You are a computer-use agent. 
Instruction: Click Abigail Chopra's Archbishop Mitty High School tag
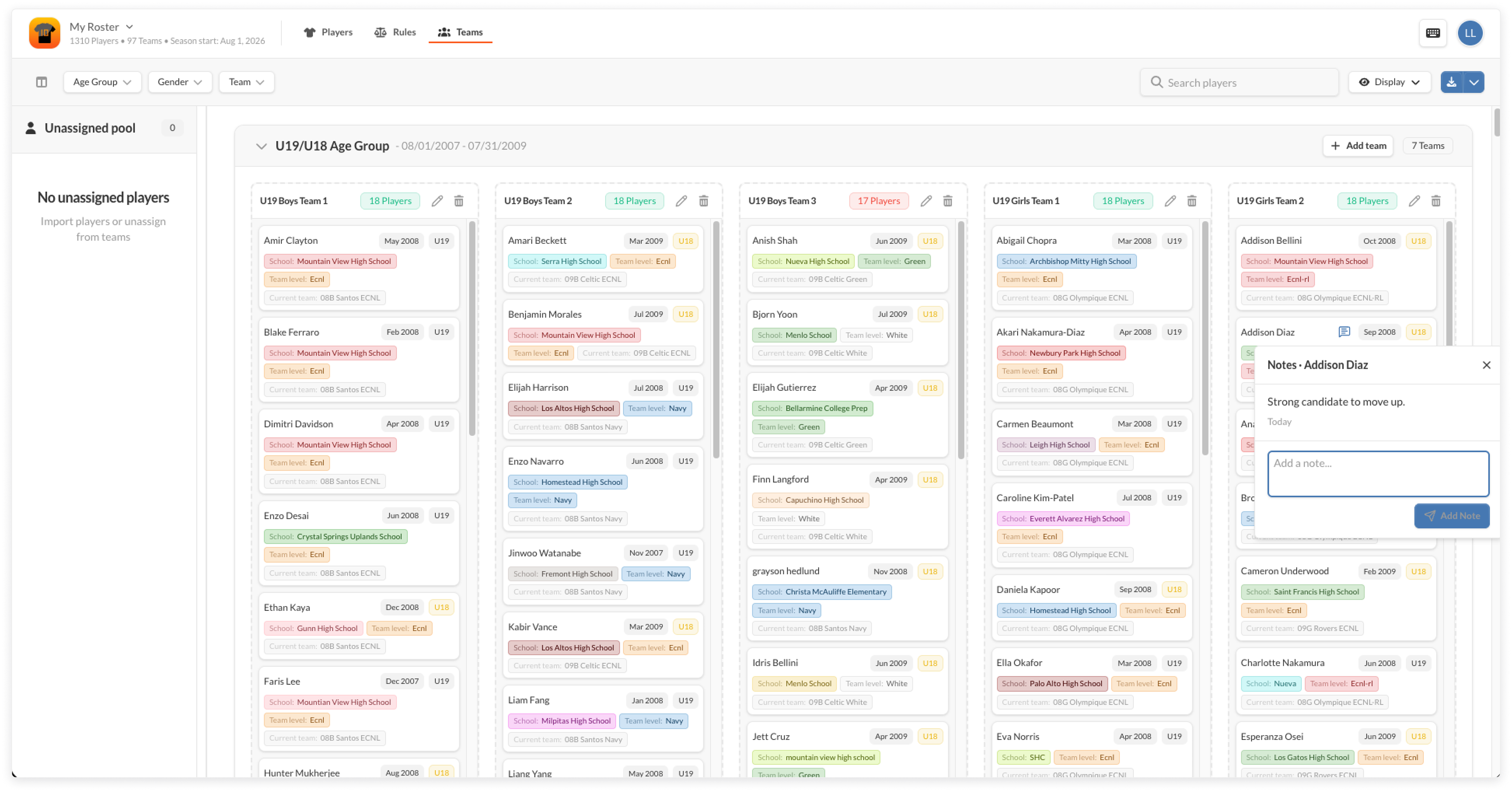[x=1066, y=261]
